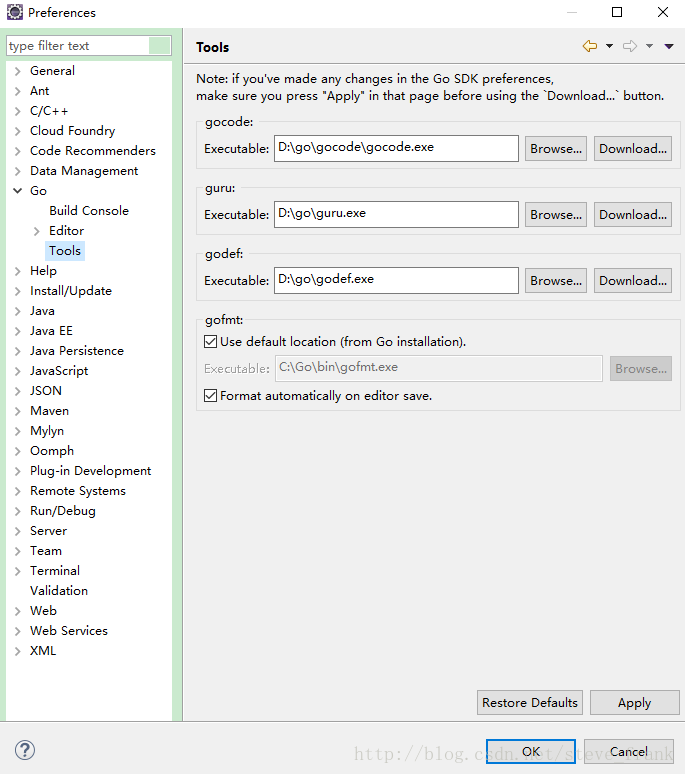Select the Terminal tree item
Screen dimensions: 685x774
(55, 571)
